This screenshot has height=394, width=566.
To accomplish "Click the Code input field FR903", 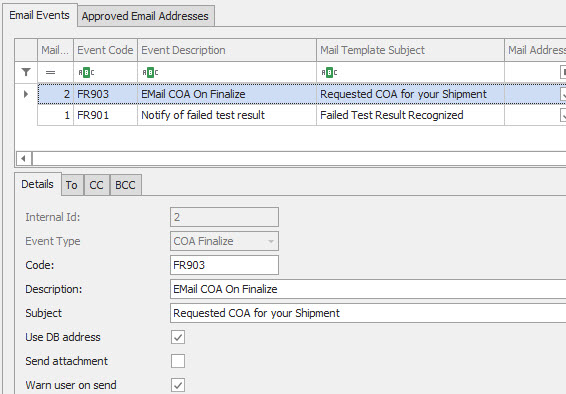I will tap(224, 265).
